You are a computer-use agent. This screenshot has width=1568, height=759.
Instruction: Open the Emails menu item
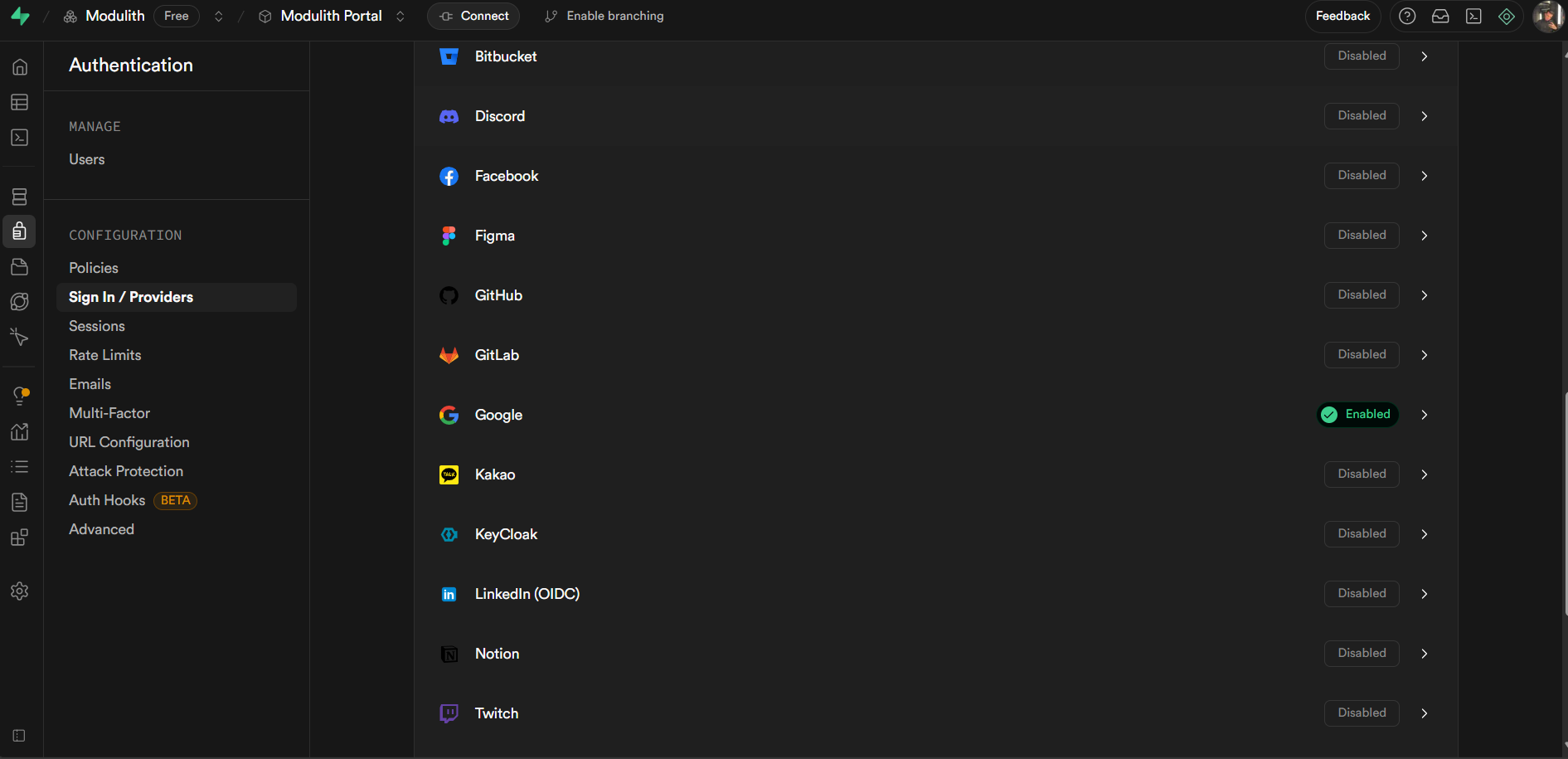point(90,384)
